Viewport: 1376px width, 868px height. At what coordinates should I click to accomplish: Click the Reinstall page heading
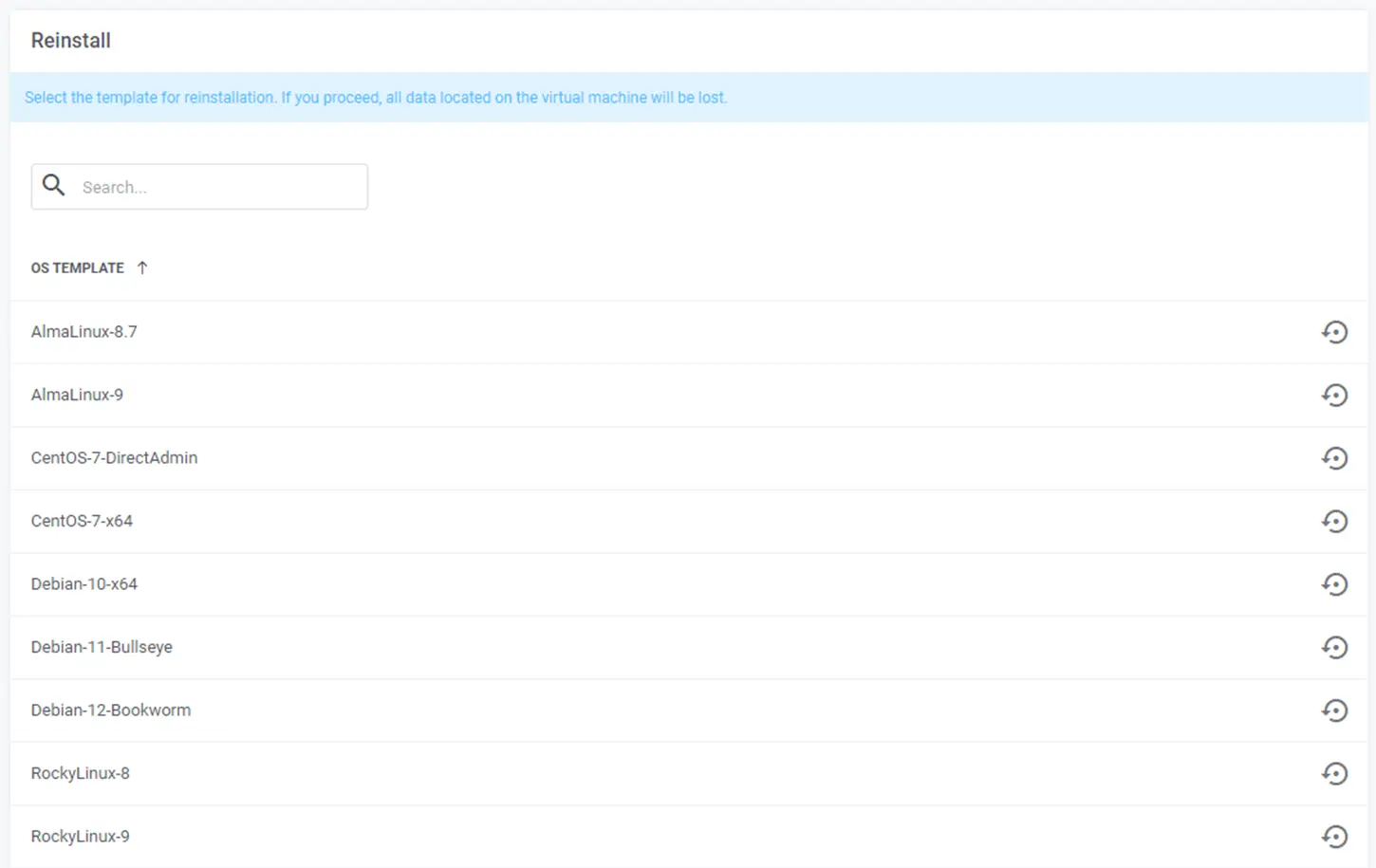(70, 41)
